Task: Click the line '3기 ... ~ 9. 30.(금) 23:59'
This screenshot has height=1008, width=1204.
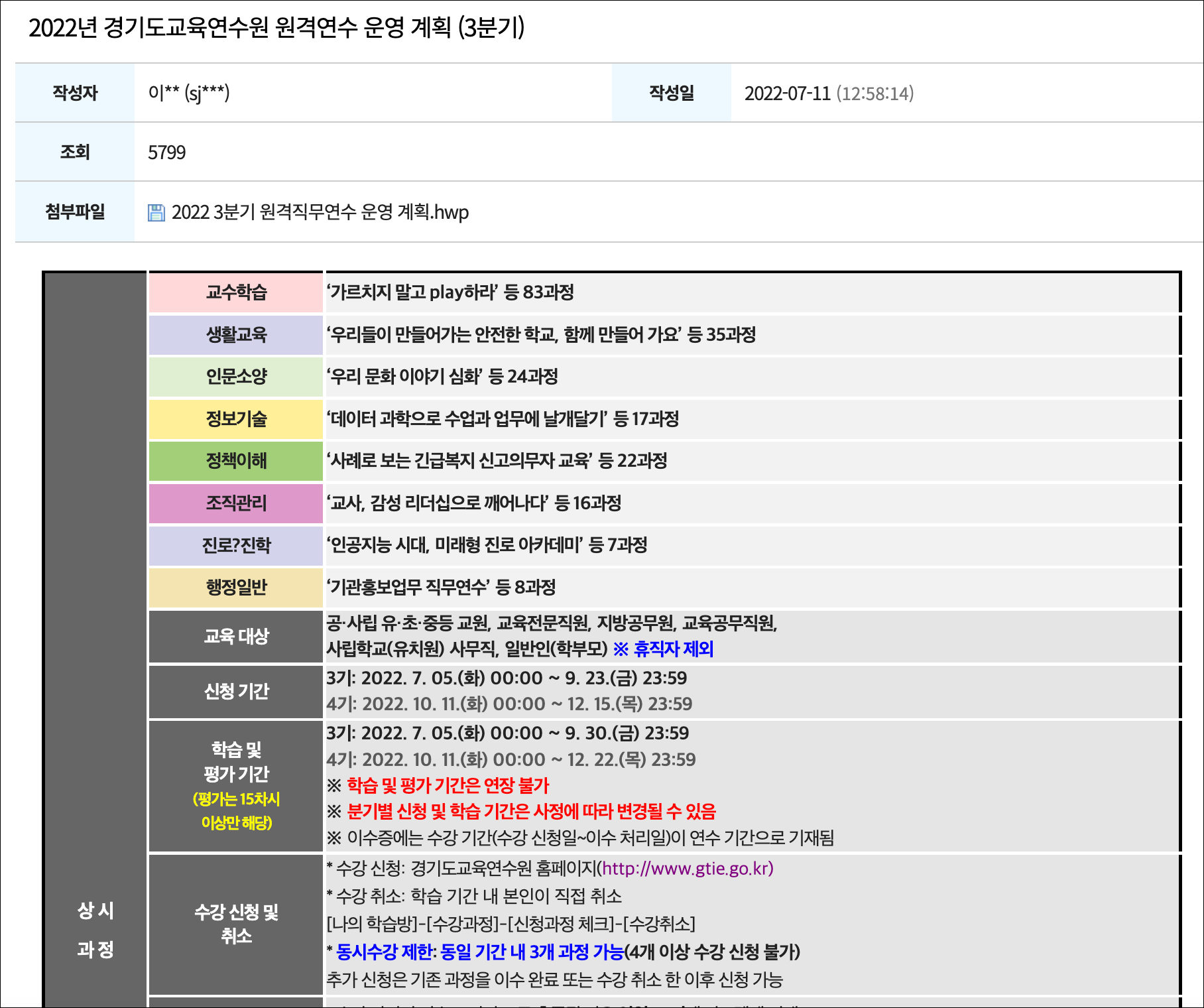Action: 507,733
